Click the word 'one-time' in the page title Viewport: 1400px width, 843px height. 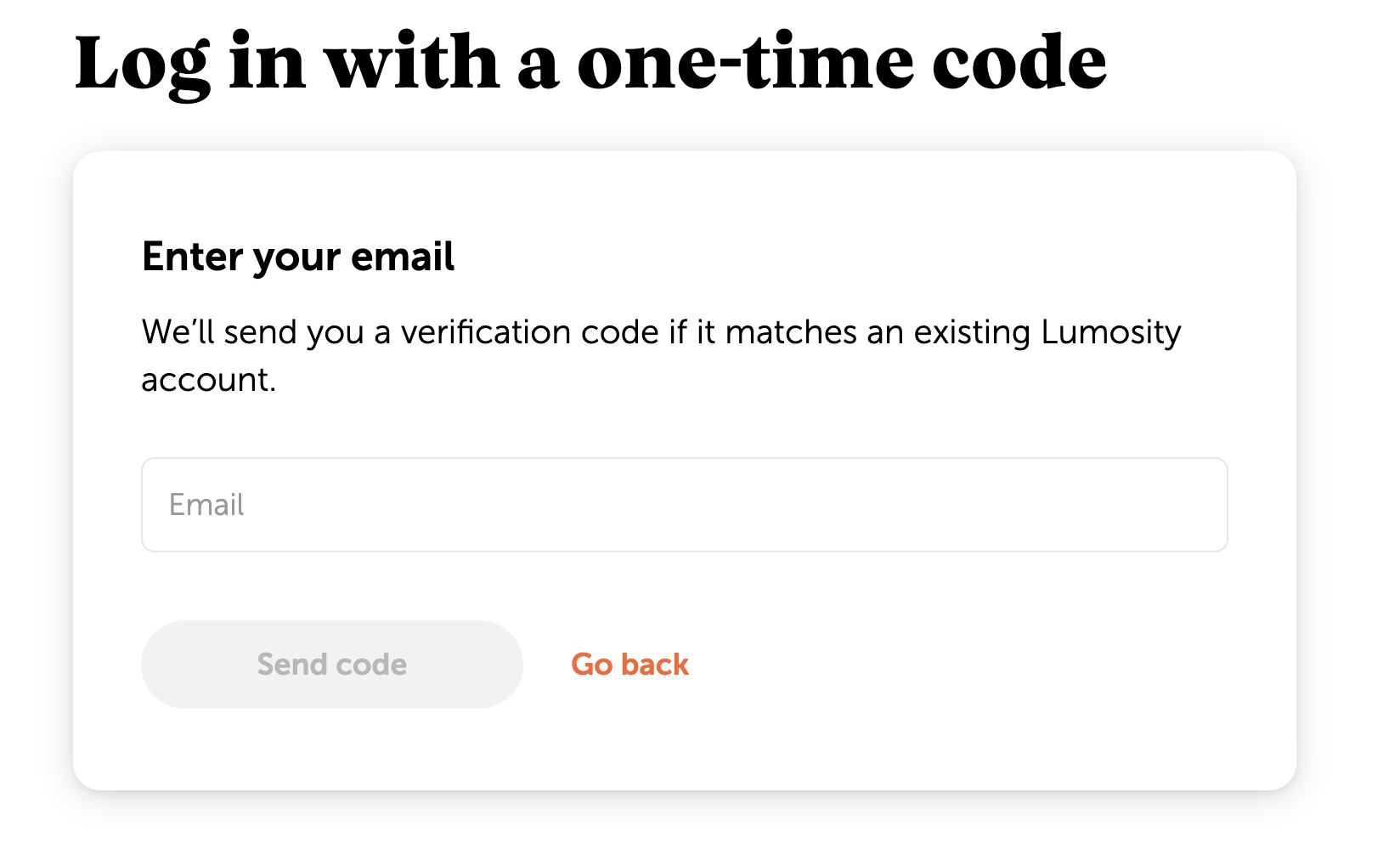pos(745,63)
